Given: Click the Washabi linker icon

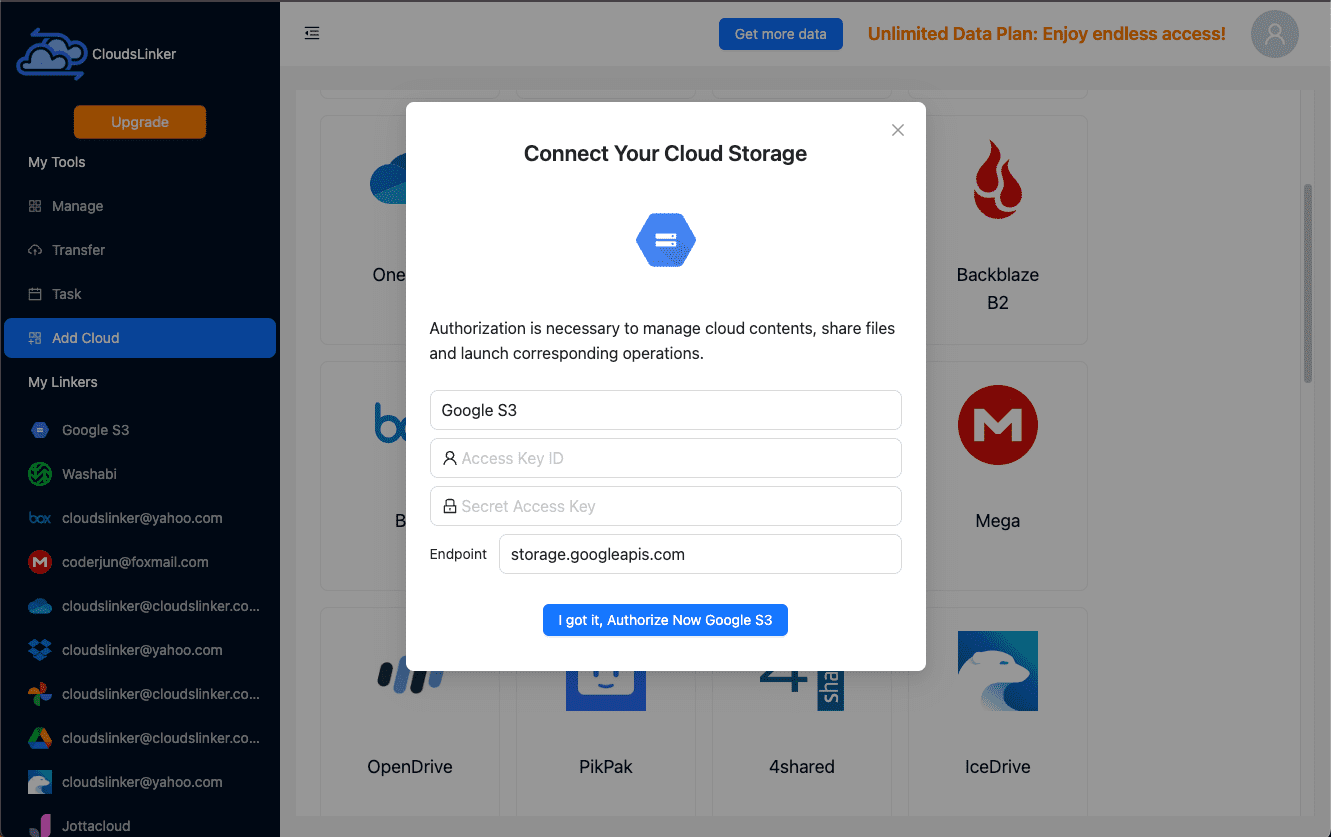Looking at the screenshot, I should coord(40,474).
